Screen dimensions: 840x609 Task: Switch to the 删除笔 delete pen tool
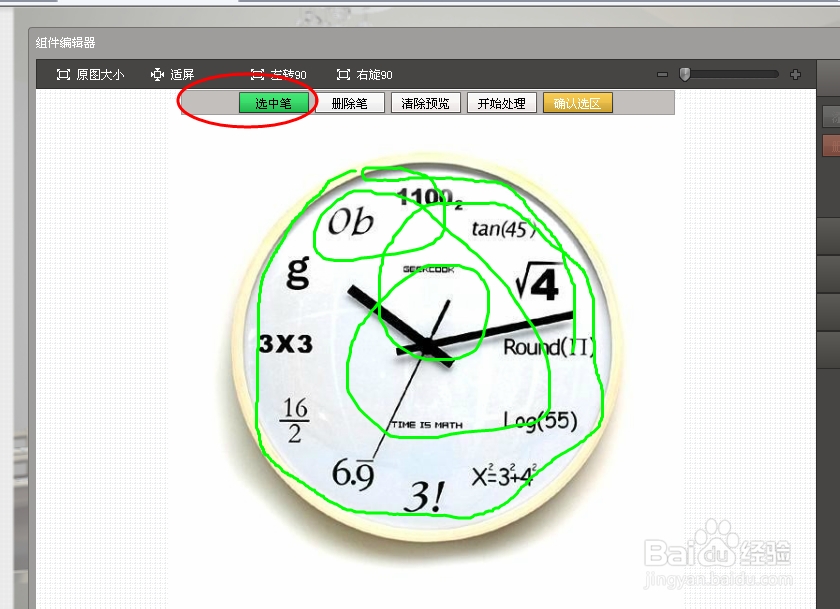350,102
